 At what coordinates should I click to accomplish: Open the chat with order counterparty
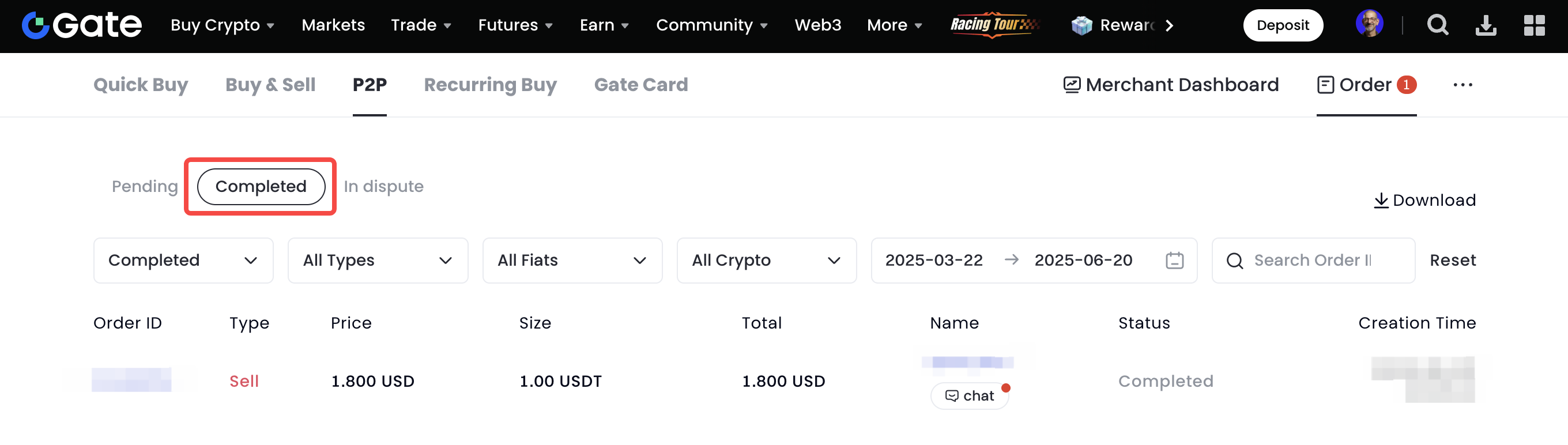(x=970, y=395)
